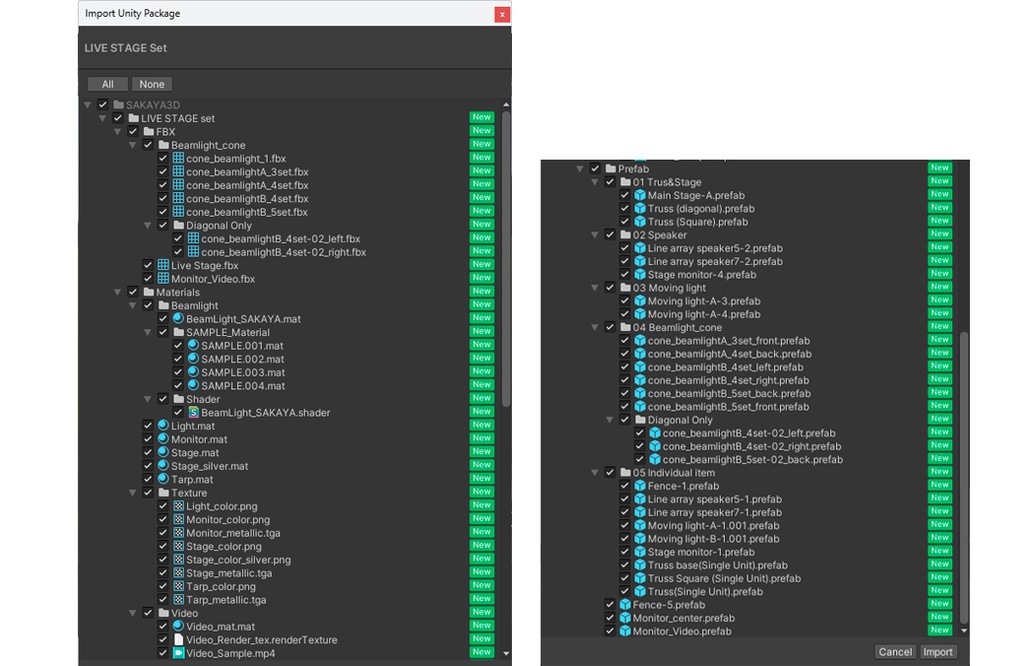Screen dimensions: 1024x666
Task: Click the left panel vertical scrollbar thumb
Action: coord(506,259)
